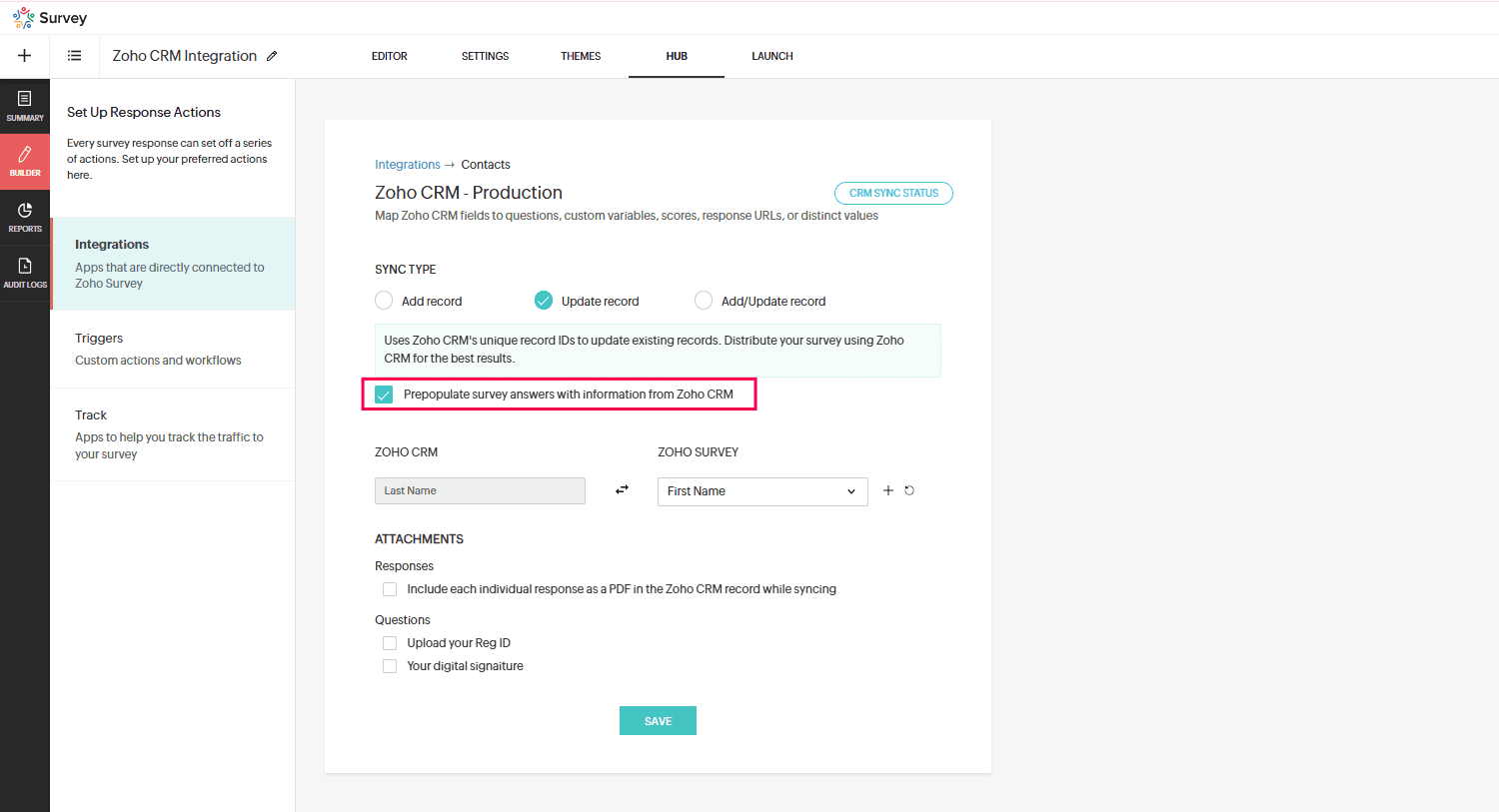This screenshot has height=812, width=1499.
Task: Click the plus icon to create new survey
Action: click(x=25, y=56)
